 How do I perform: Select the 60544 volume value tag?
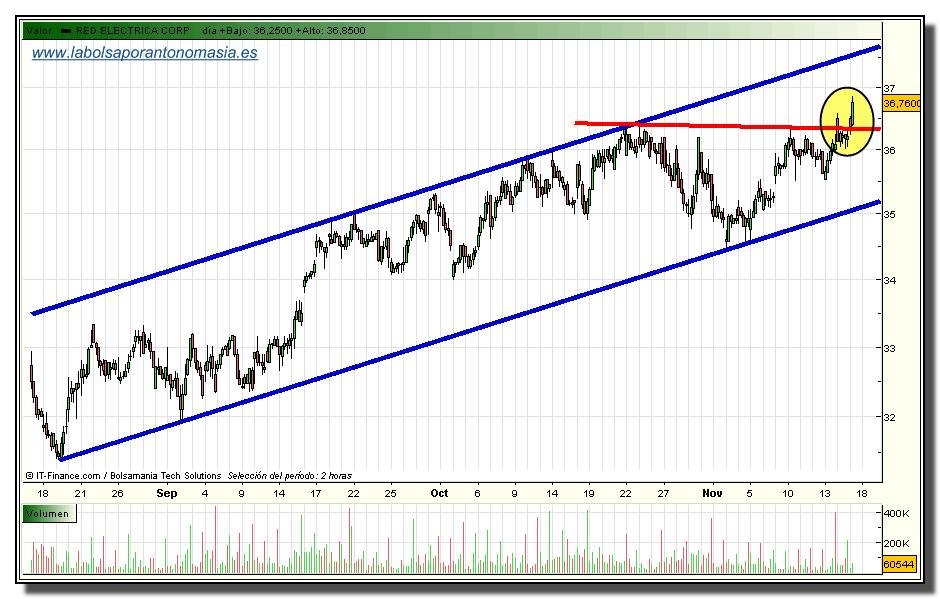tap(899, 564)
